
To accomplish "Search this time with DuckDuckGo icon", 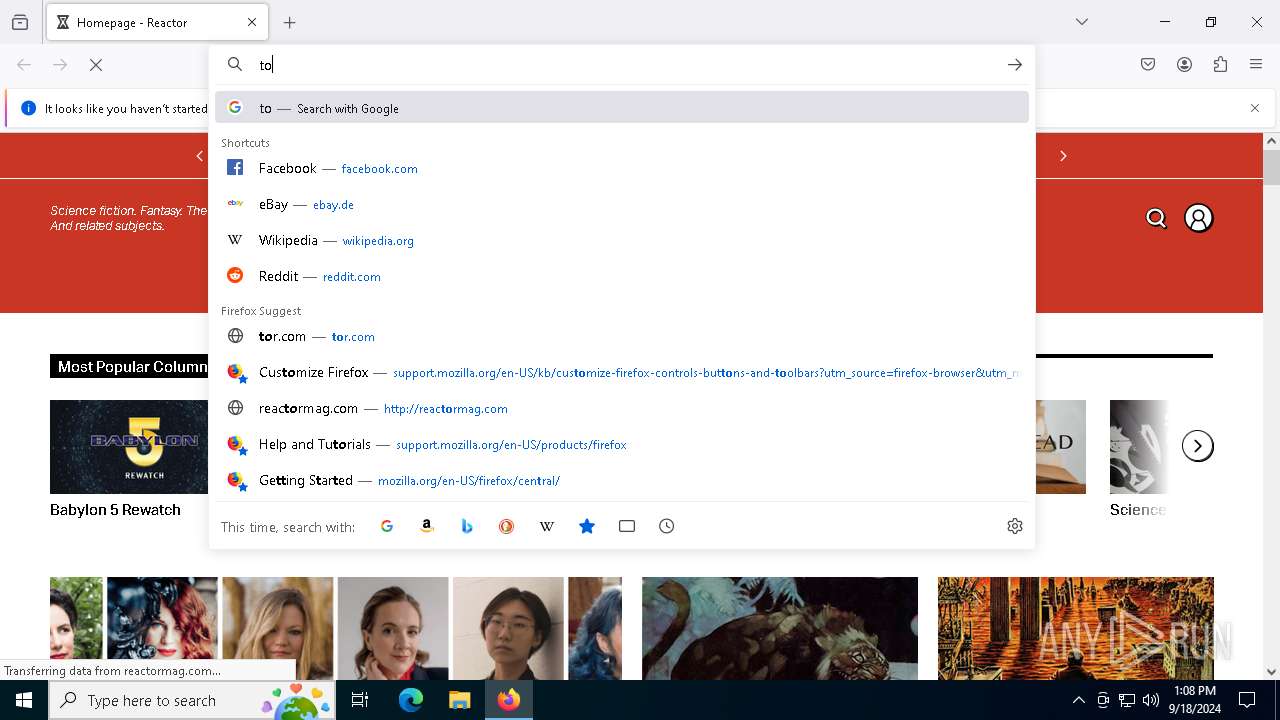I will (x=507, y=526).
